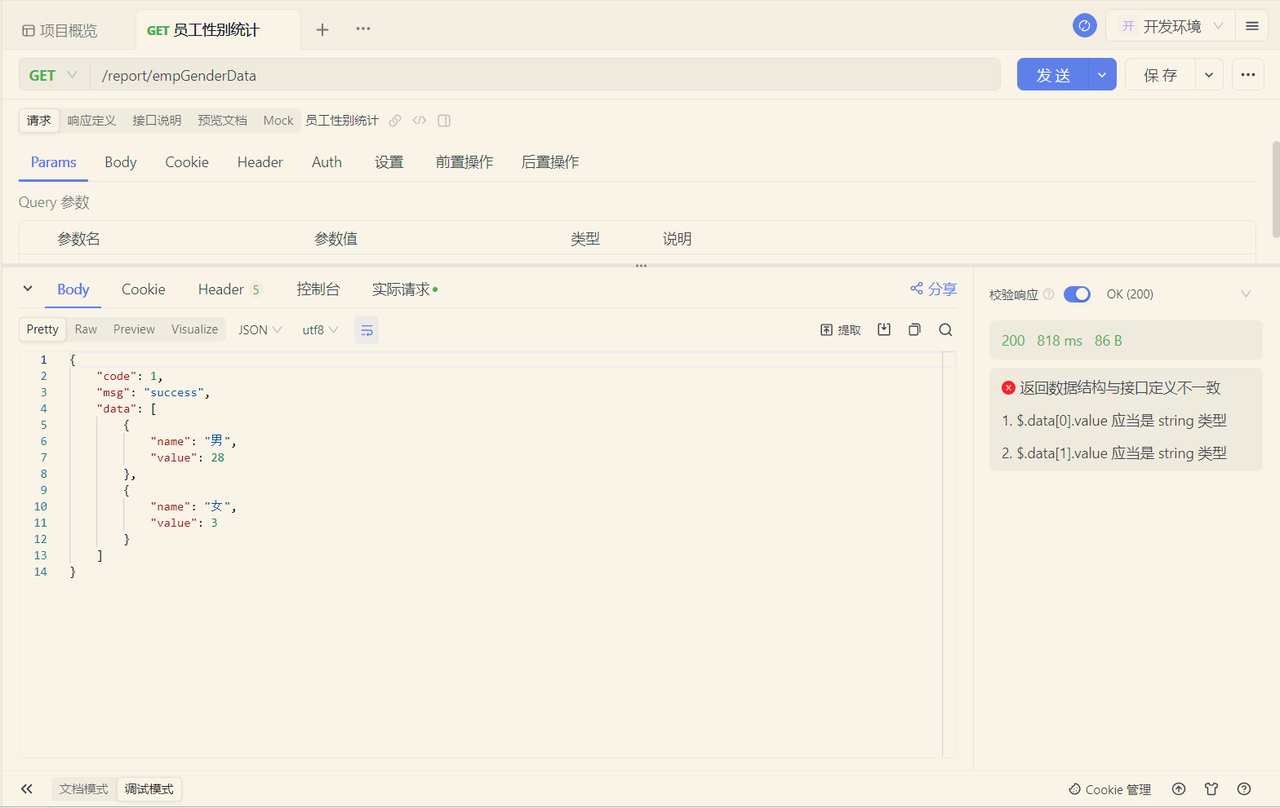Toggle the 校验响应 validation switch
The width and height of the screenshot is (1280, 808).
1077,293
